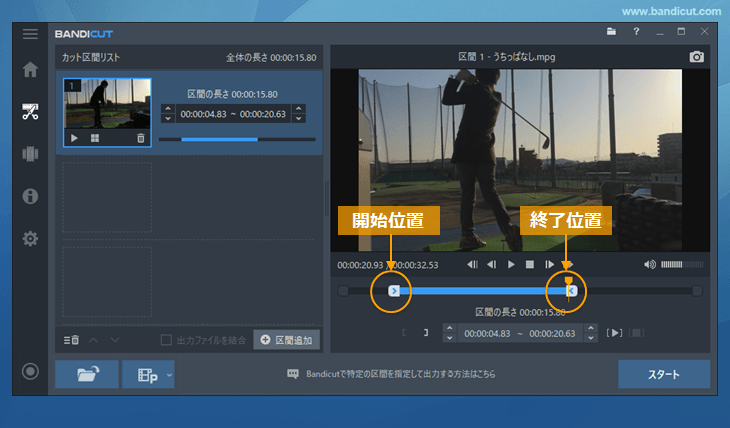Increase timeline end time 00:00:20.63
Image resolution: width=730 pixels, height=428 pixels.
tap(591, 328)
